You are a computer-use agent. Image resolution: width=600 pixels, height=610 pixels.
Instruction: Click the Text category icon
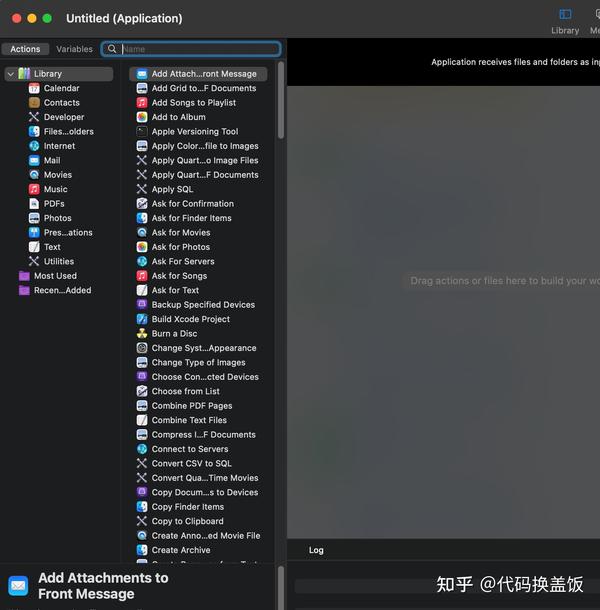point(34,247)
